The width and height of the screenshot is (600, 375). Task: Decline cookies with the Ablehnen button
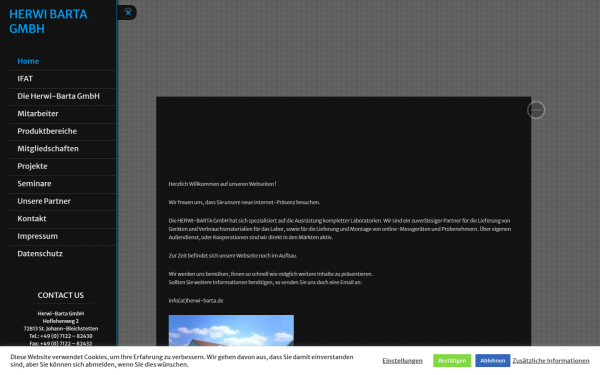(x=492, y=360)
